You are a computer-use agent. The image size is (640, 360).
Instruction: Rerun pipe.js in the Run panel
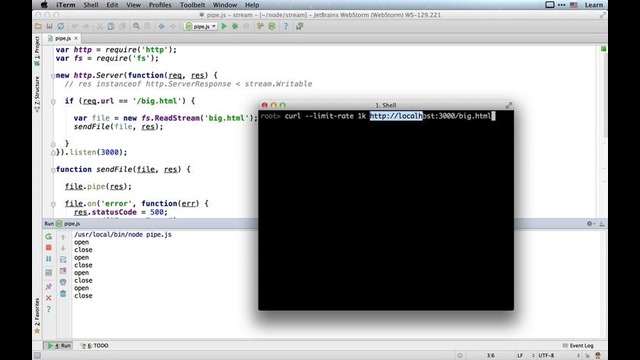tap(49, 236)
